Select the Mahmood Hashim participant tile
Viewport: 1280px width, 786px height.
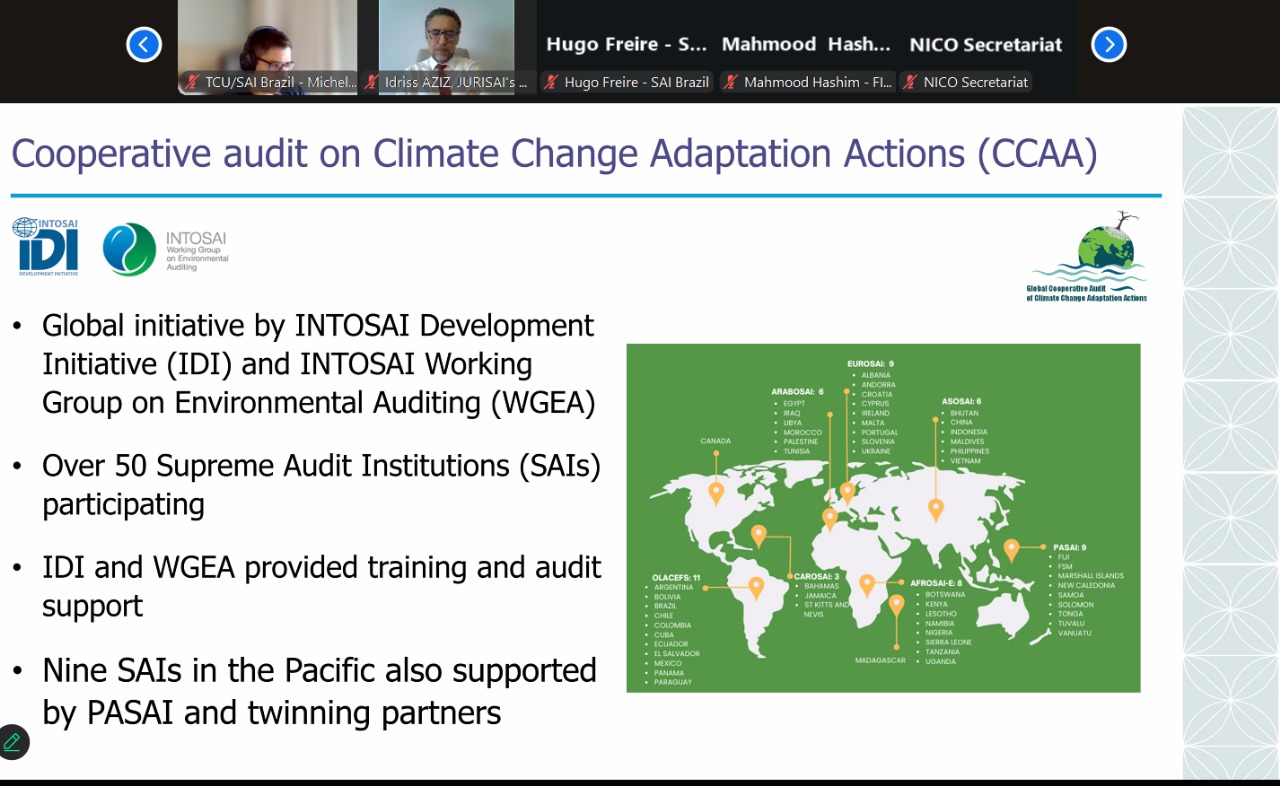point(806,45)
